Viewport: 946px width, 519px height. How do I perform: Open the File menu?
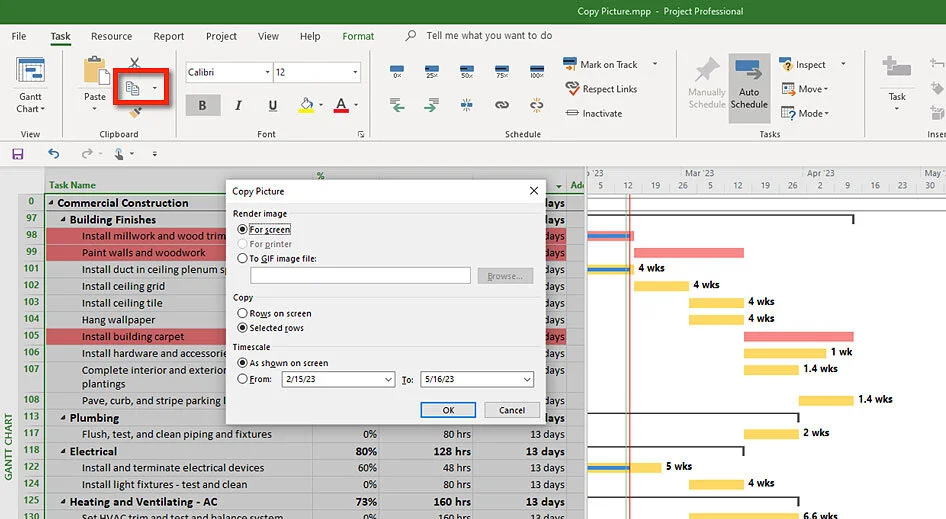[19, 36]
